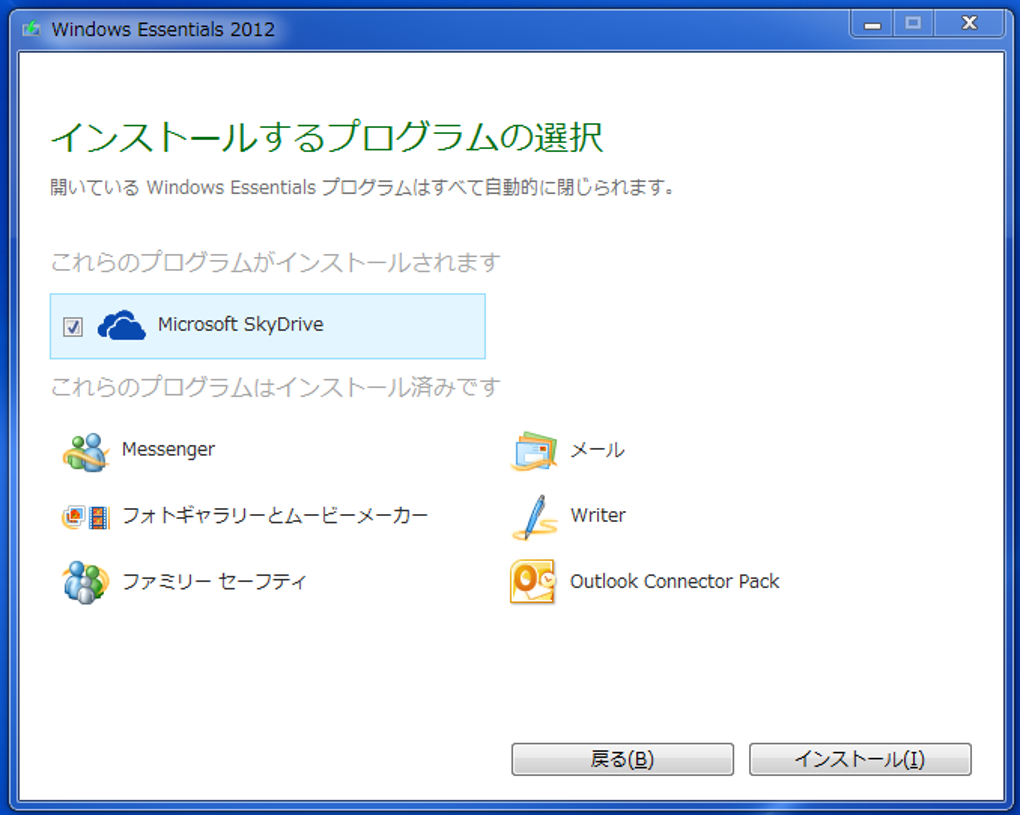This screenshot has width=1020, height=815.
Task: Click the Writer pen icon
Action: point(535,518)
